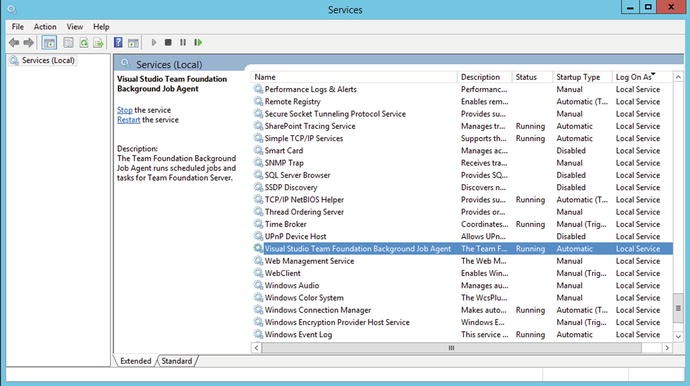
Task: Click the gear icon beside Remote Registry
Action: (258, 101)
